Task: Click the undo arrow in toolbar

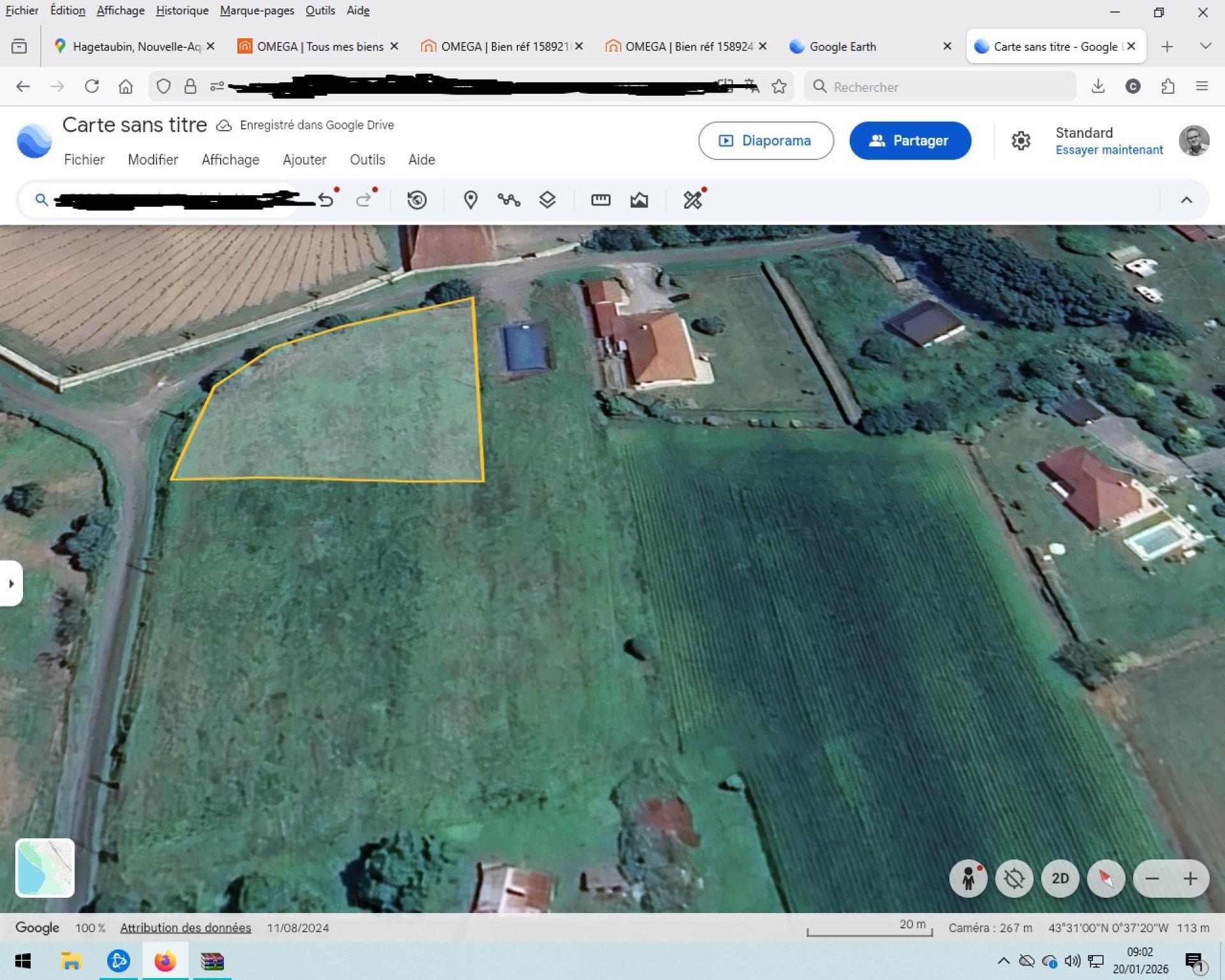Action: point(326,200)
